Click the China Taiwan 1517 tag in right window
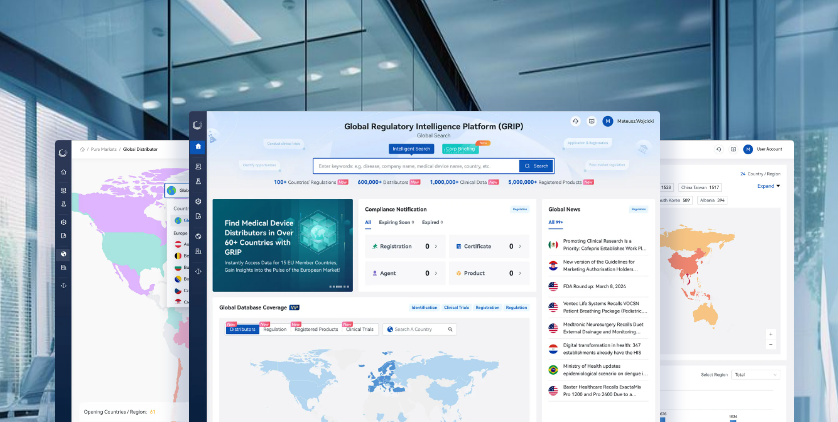Screen dimensions: 838x422 (700, 187)
